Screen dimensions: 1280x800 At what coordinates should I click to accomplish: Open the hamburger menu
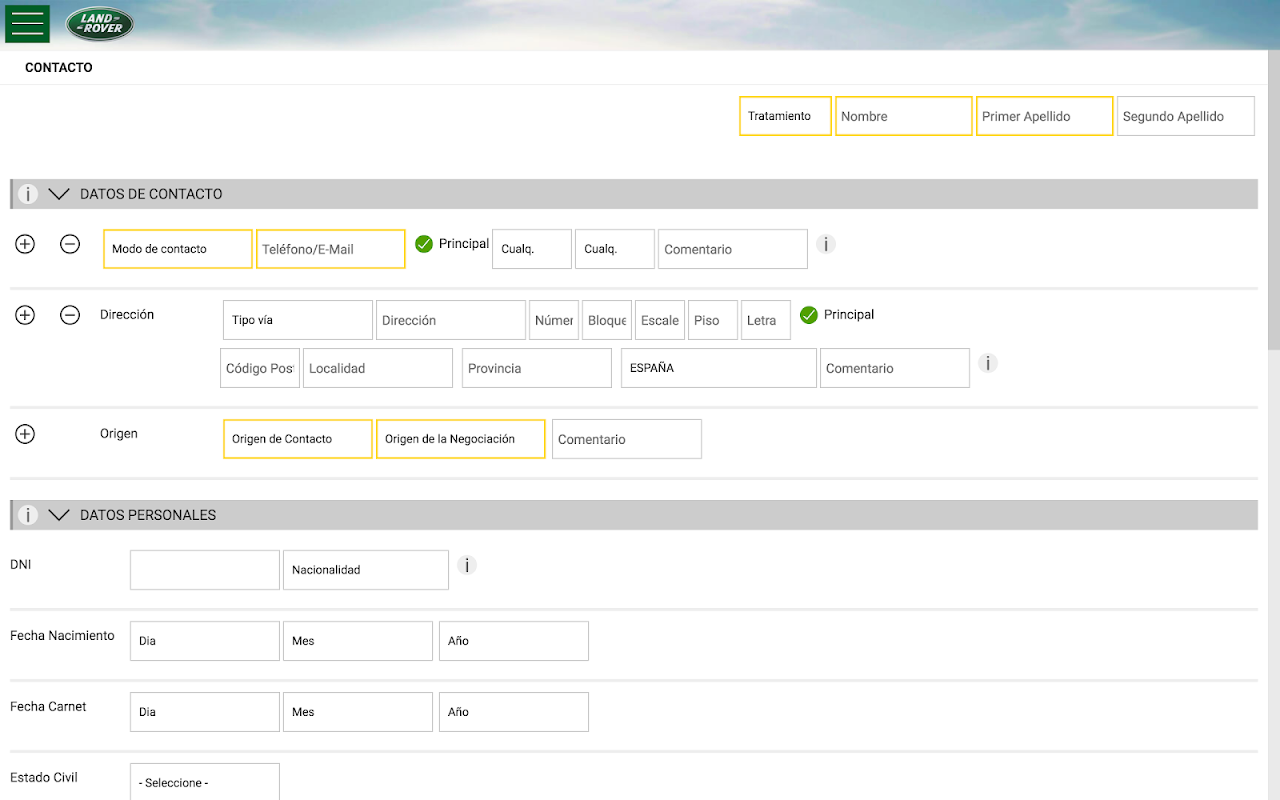click(27, 24)
